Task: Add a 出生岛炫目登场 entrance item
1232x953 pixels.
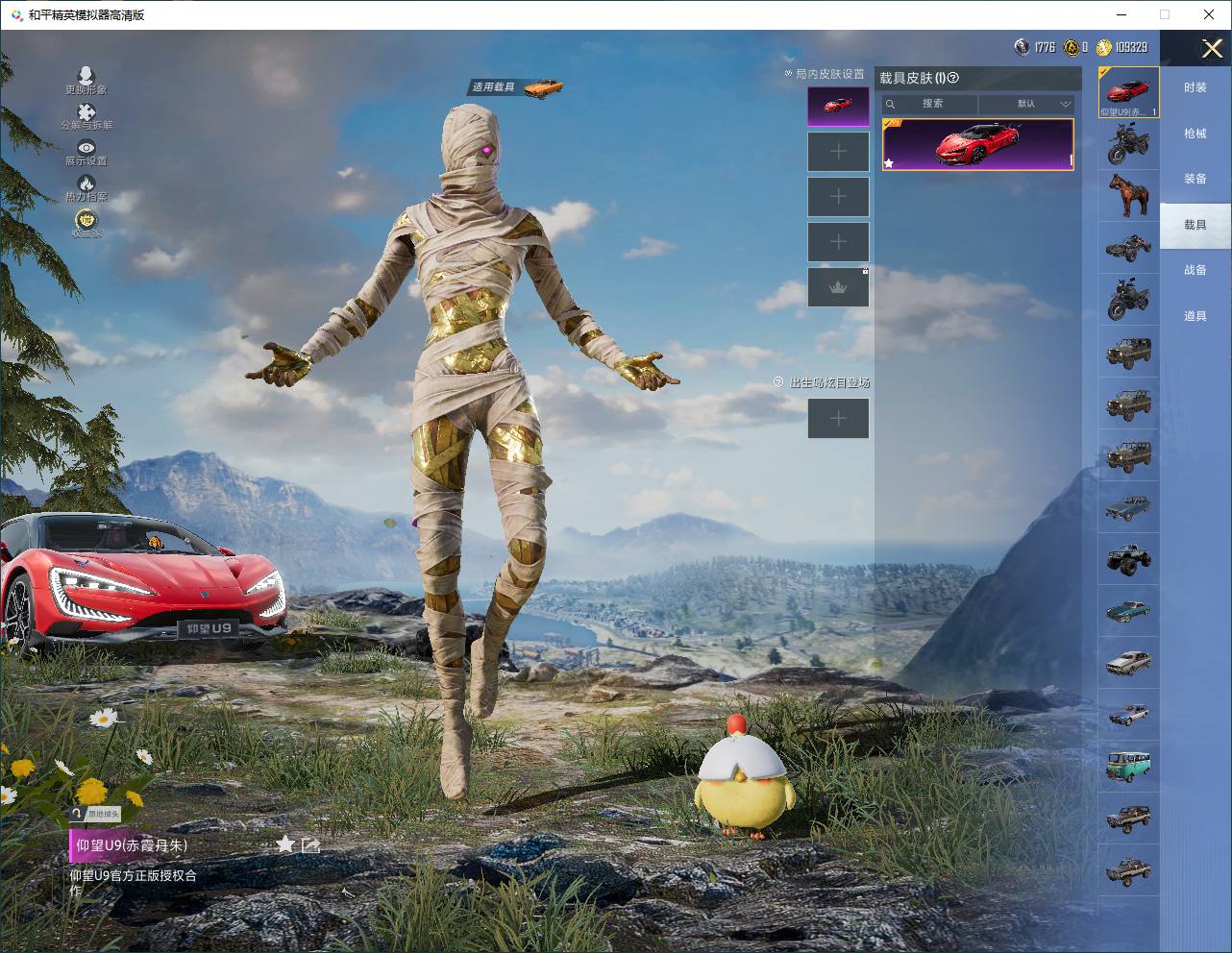Action: point(838,418)
